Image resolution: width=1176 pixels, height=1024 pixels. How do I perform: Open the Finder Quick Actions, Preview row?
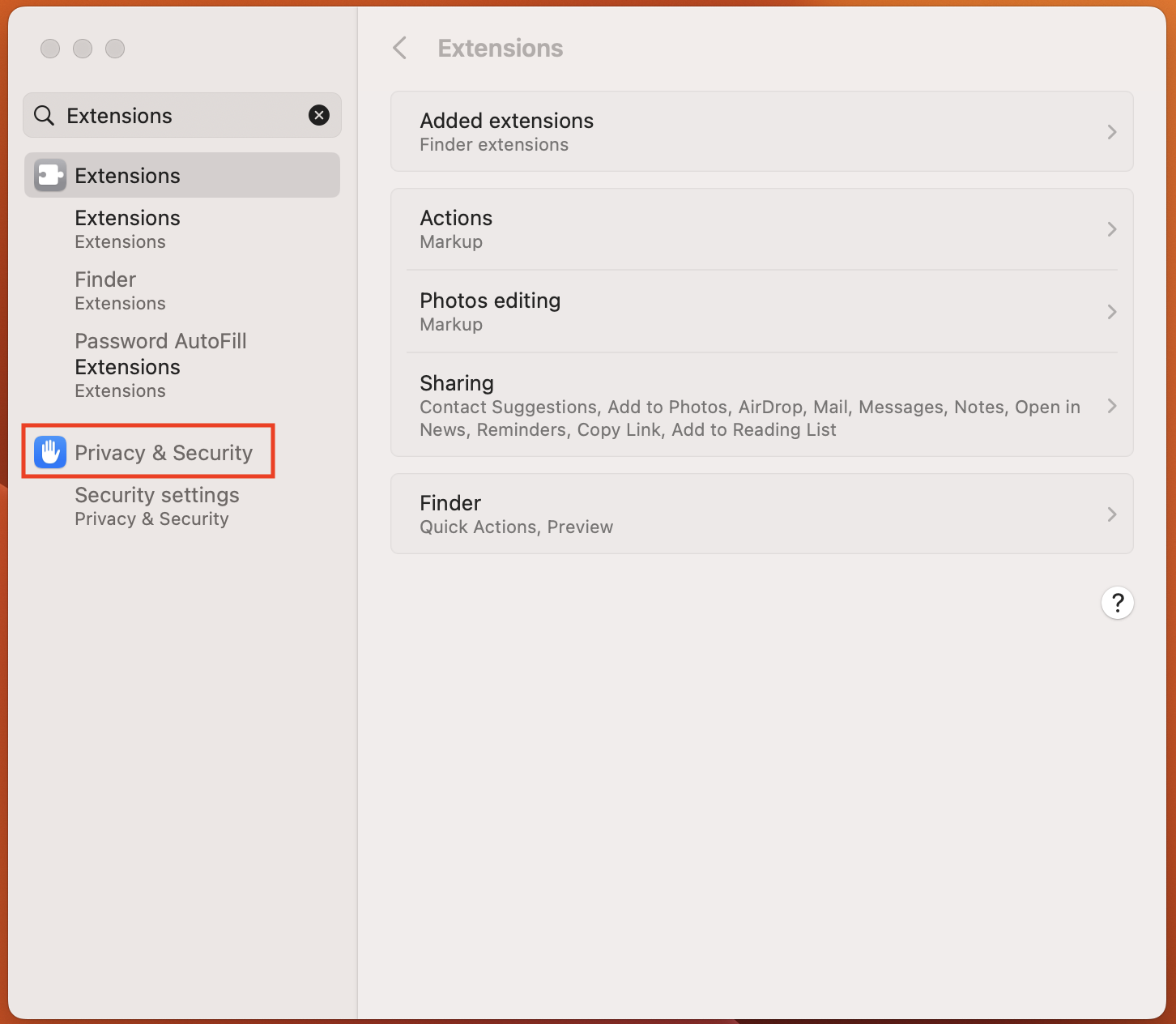click(761, 514)
